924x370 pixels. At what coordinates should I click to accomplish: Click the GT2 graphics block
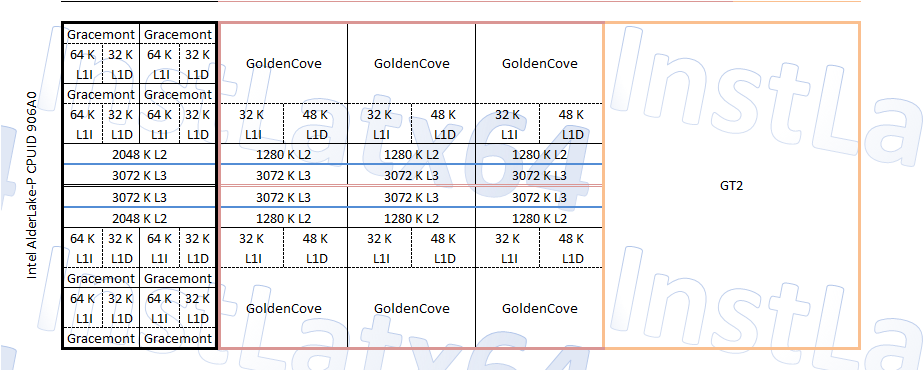[731, 186]
